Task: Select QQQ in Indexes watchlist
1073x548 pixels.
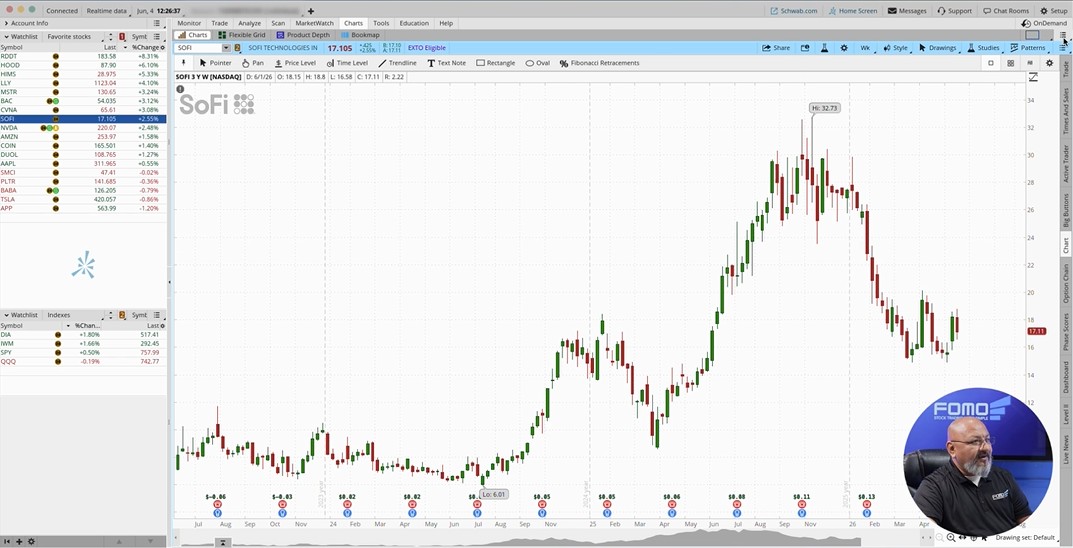Action: [x=83, y=361]
